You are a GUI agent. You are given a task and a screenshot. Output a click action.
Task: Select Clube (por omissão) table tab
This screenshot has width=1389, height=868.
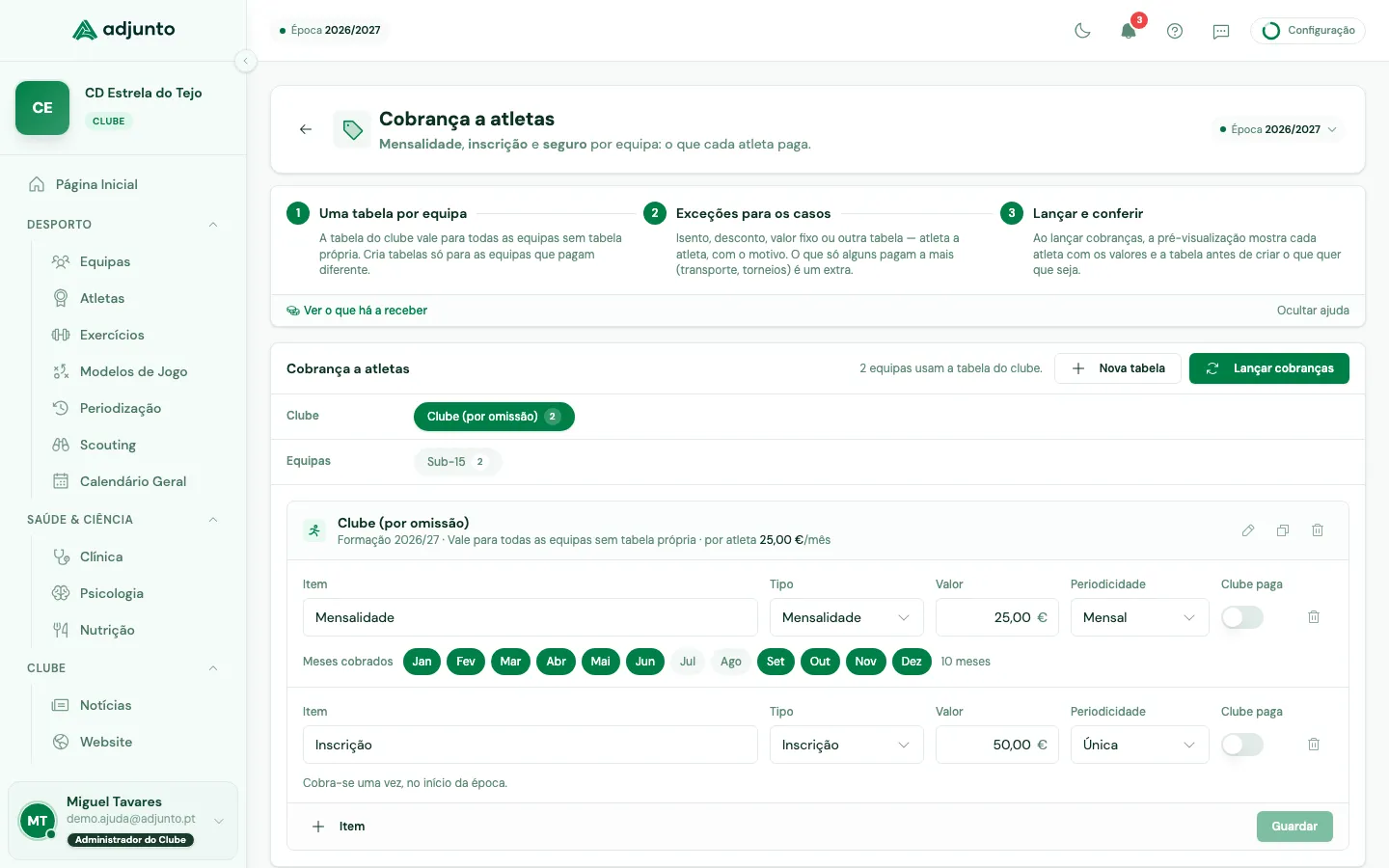point(494,417)
